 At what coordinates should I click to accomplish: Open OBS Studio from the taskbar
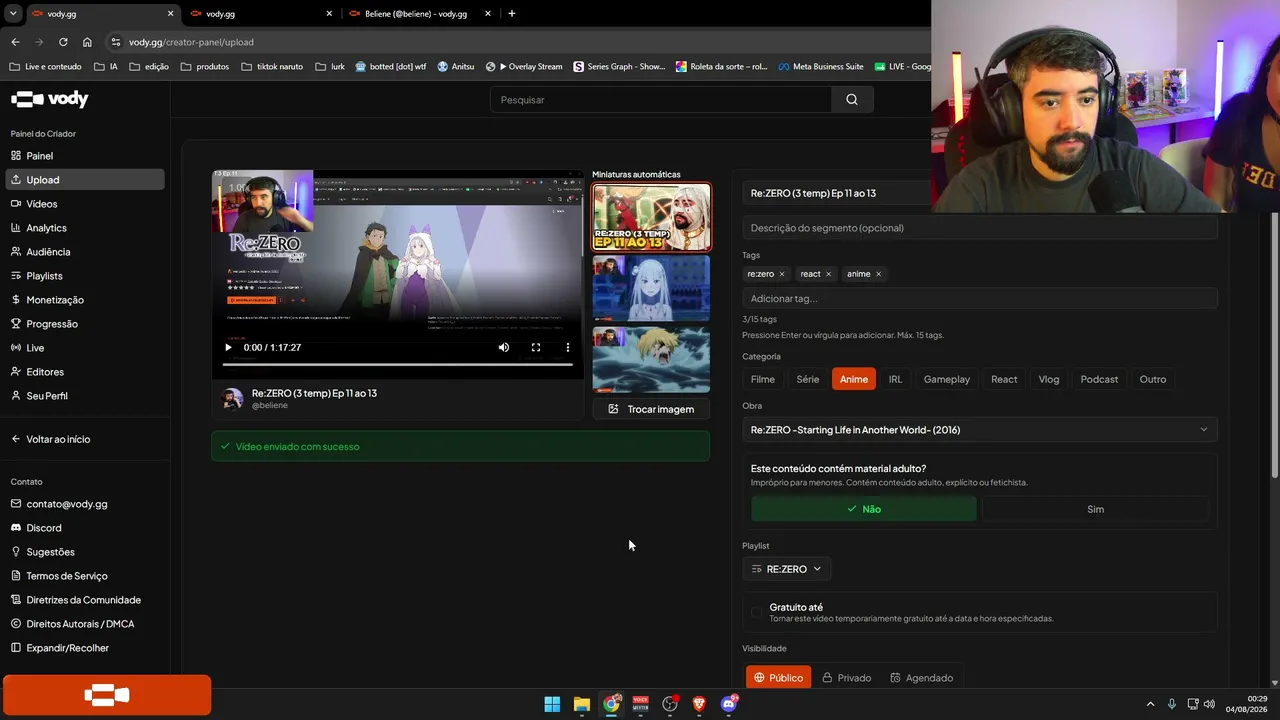pyautogui.click(x=670, y=704)
